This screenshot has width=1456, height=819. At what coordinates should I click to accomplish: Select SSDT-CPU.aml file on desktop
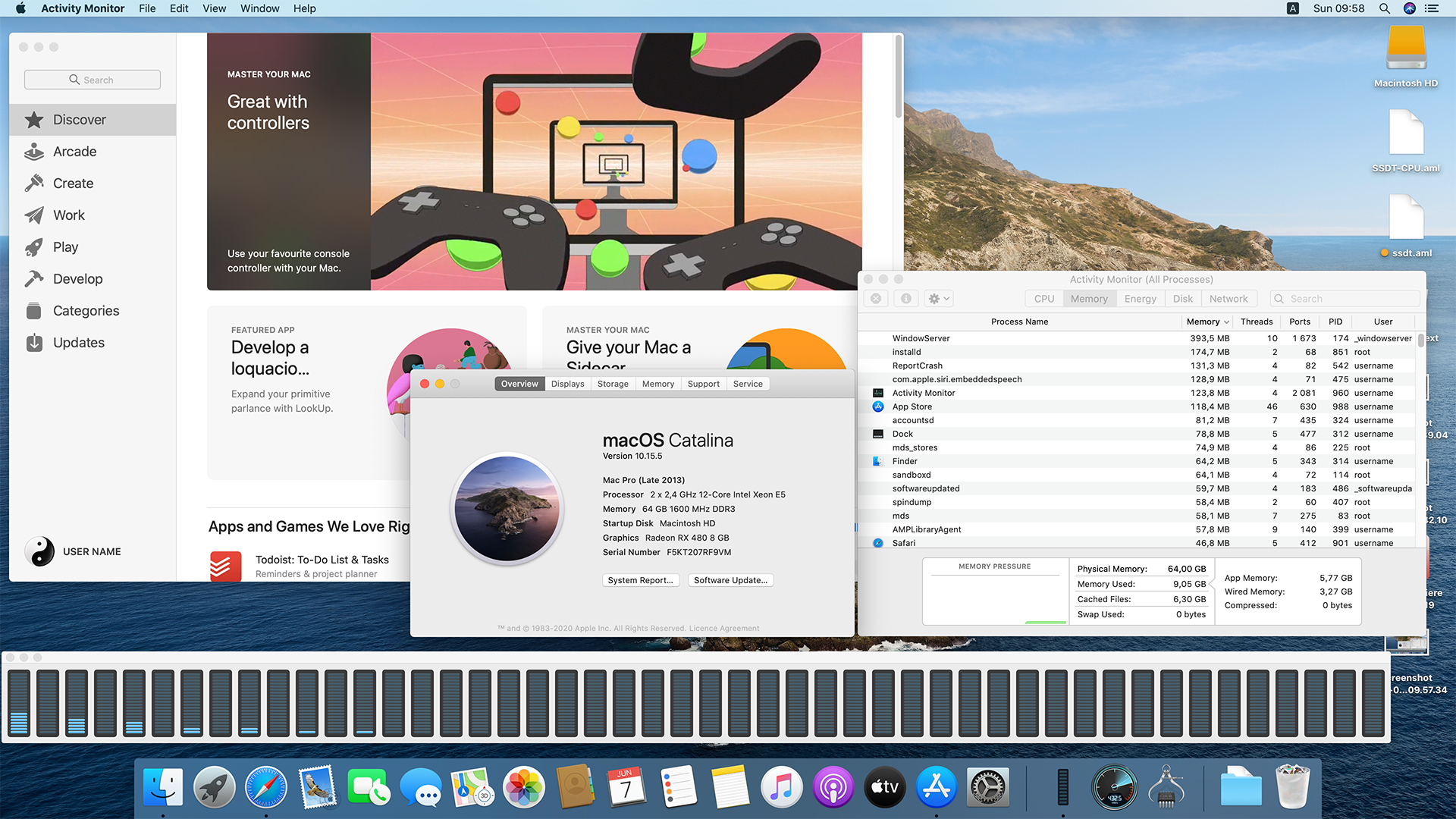tap(1406, 142)
